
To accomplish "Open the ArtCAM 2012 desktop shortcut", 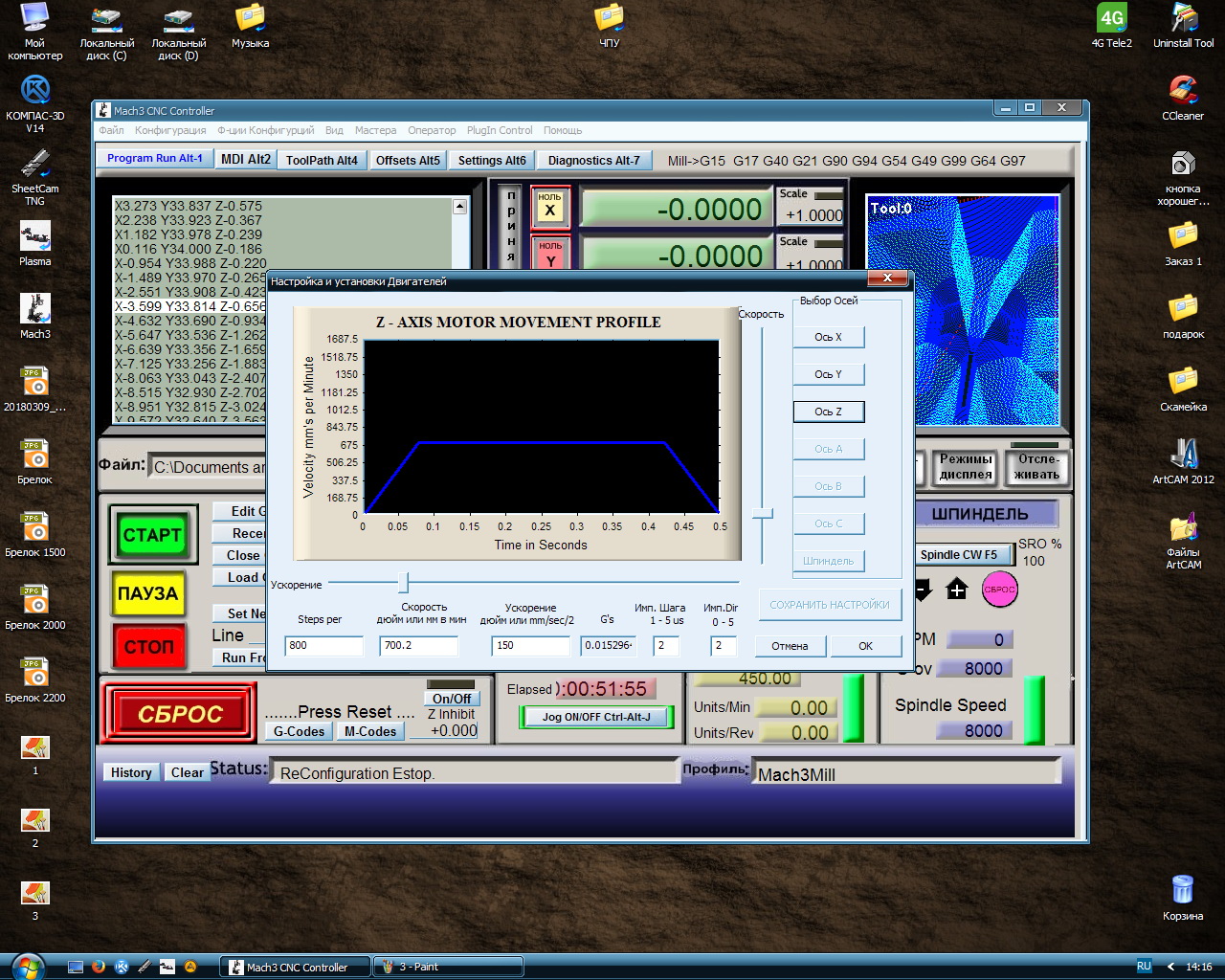I will pyautogui.click(x=1184, y=461).
